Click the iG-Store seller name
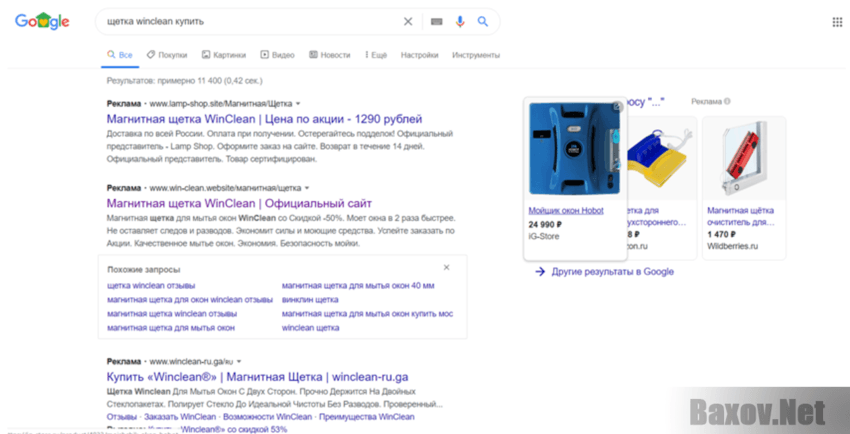Viewport: 850px width, 434px height. (x=544, y=236)
